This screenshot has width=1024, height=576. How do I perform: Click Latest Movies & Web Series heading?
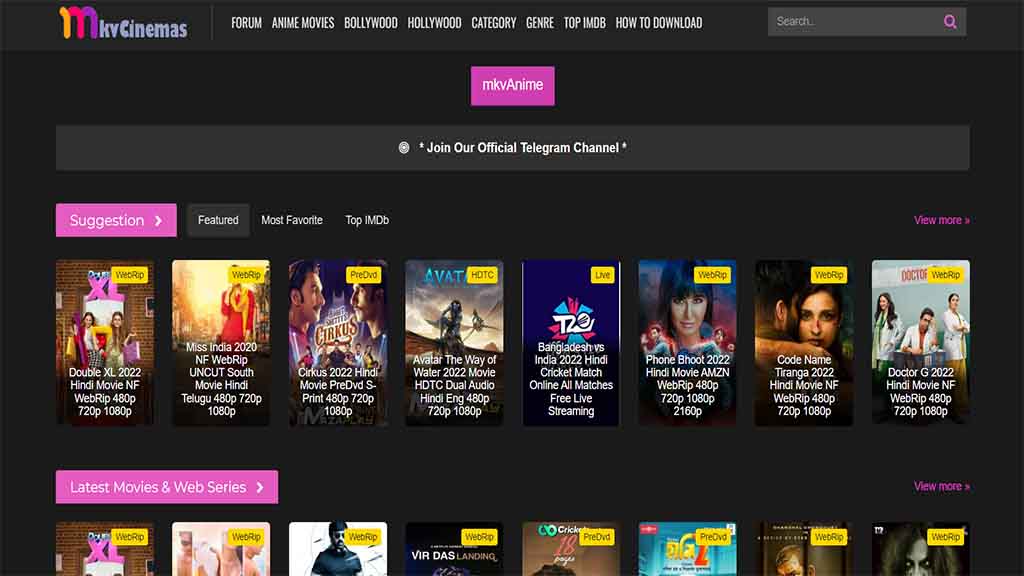[x=167, y=487]
